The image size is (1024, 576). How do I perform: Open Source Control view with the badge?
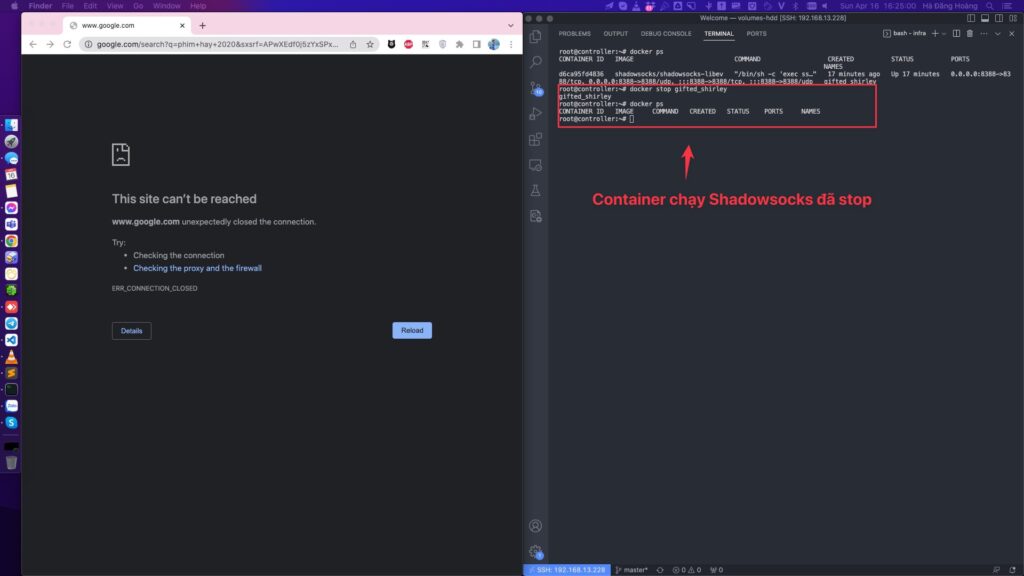[x=536, y=88]
